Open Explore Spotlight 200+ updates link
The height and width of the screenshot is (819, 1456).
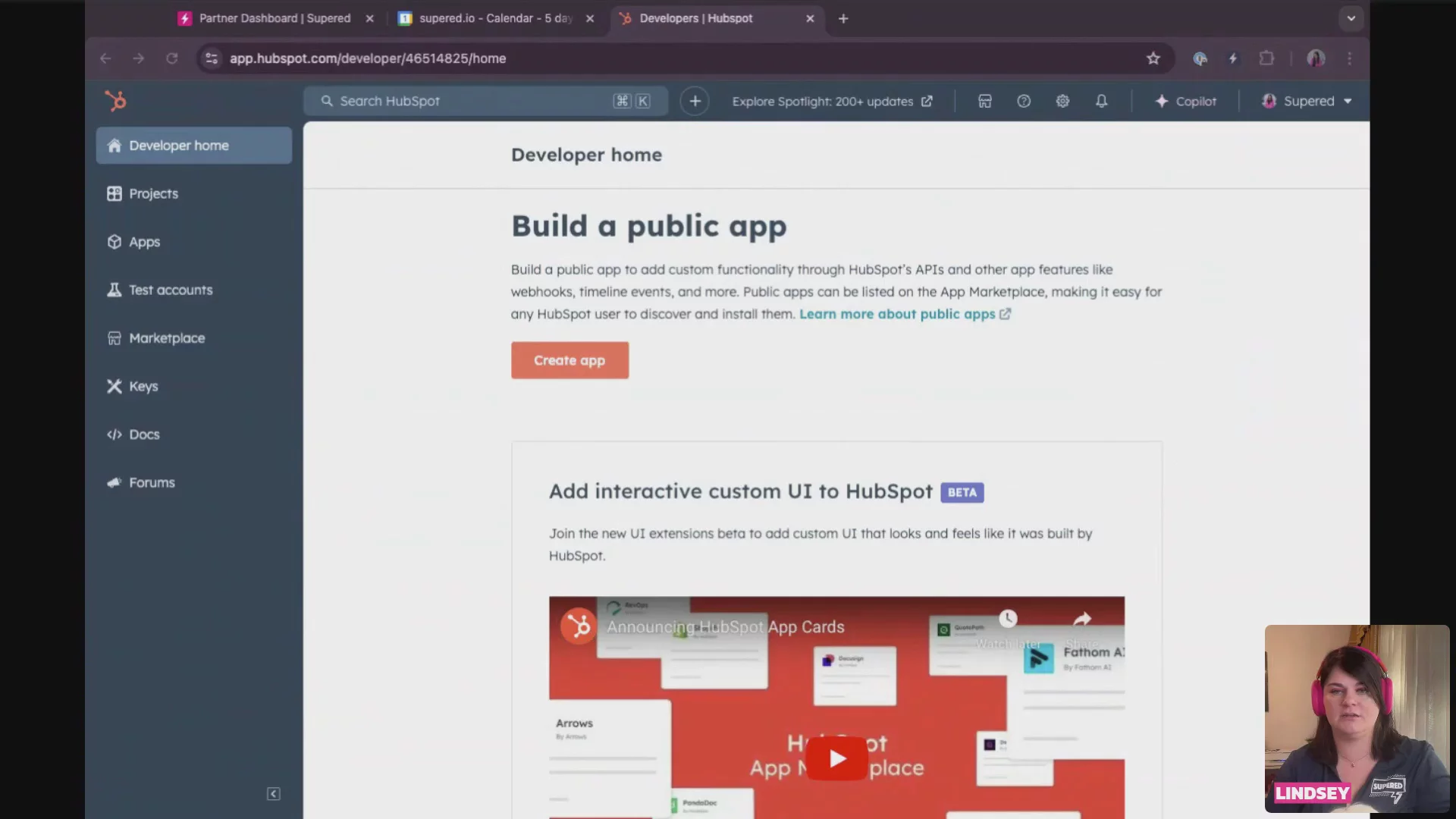pyautogui.click(x=832, y=102)
